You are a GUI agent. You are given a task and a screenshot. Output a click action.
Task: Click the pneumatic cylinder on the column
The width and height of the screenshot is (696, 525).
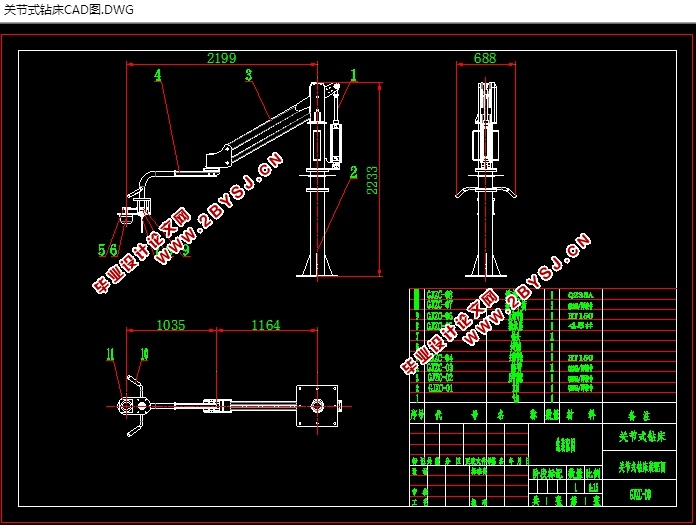click(337, 142)
